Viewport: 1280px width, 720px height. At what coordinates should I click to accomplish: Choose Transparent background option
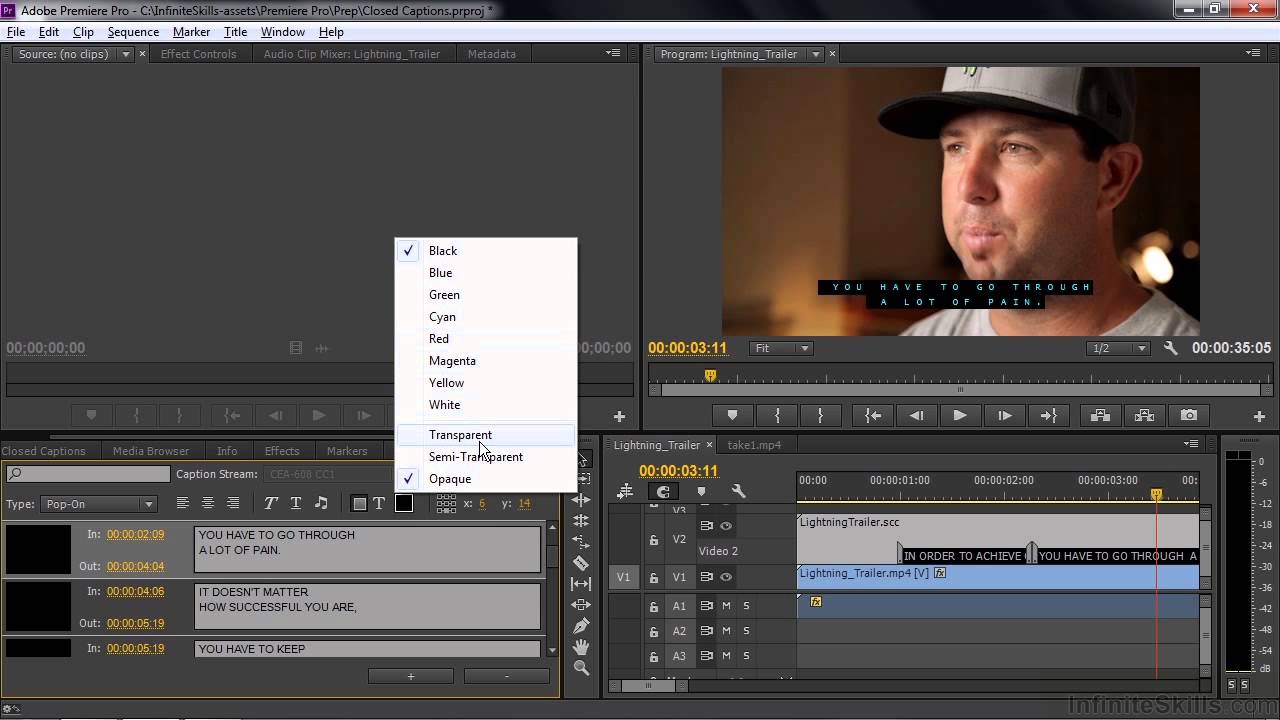(x=486, y=435)
